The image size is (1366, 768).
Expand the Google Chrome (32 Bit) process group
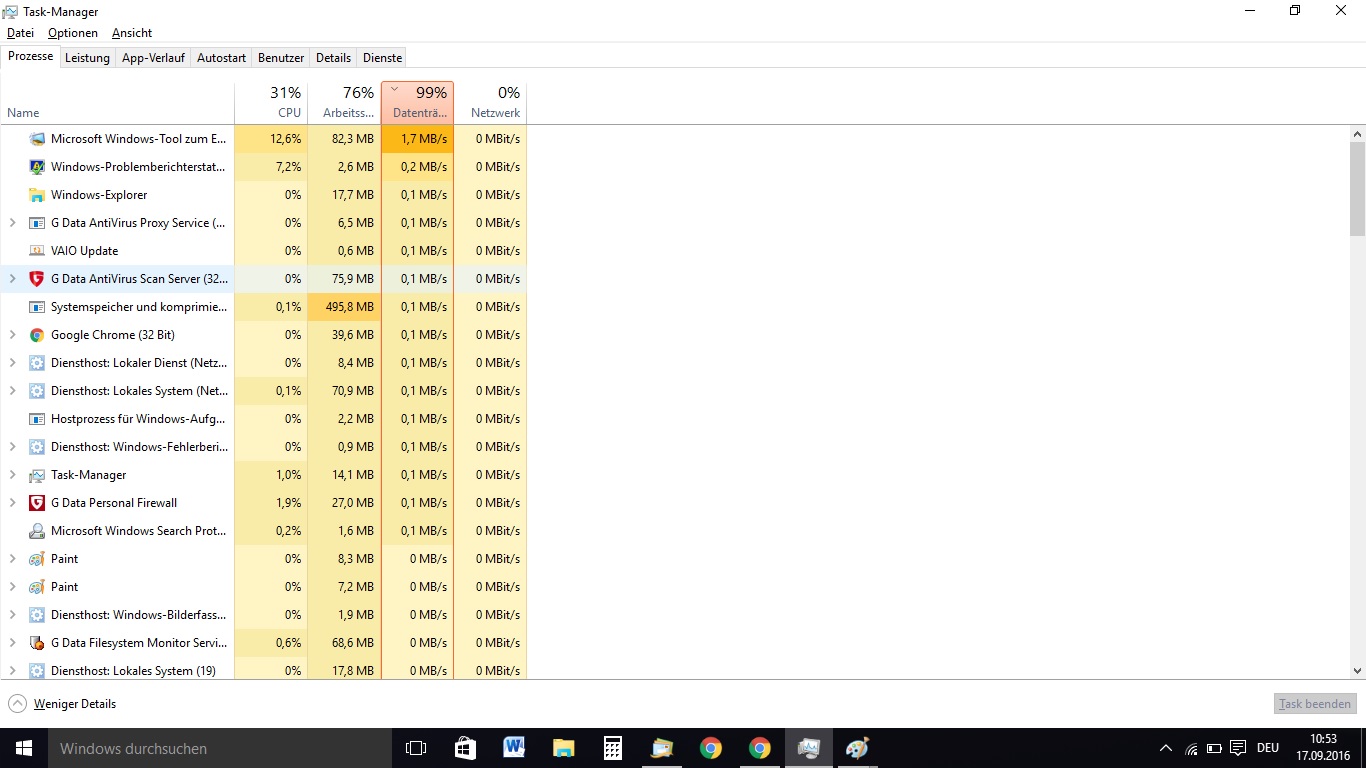[x=13, y=335]
